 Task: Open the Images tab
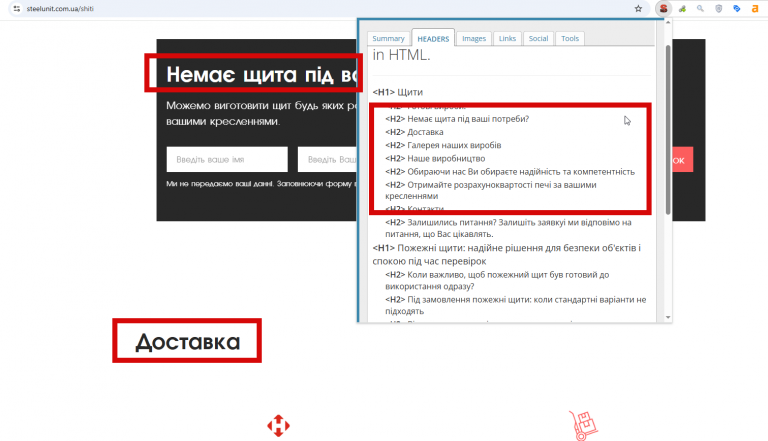click(x=474, y=38)
